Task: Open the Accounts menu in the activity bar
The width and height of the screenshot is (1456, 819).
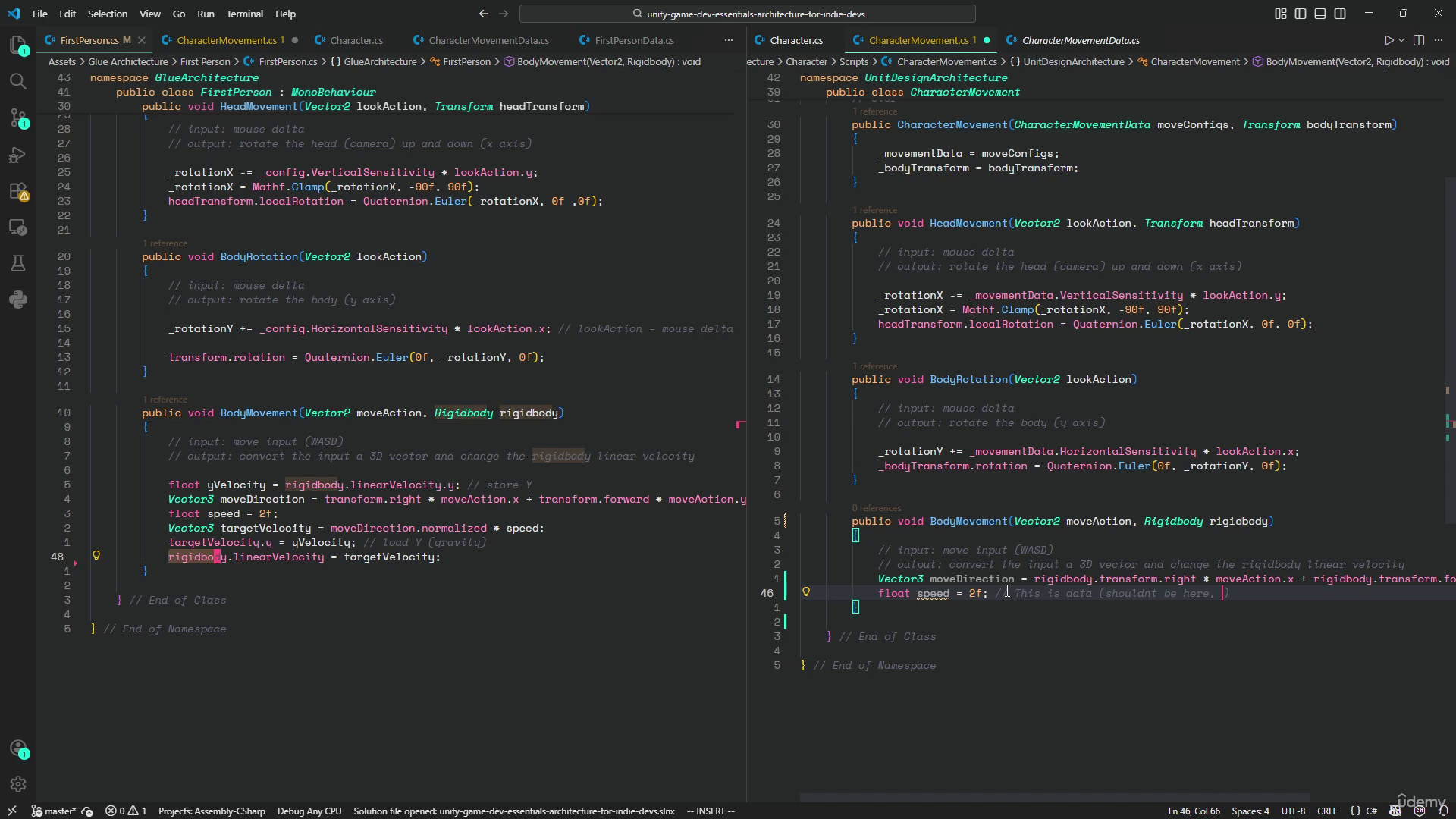Action: pyautogui.click(x=18, y=749)
